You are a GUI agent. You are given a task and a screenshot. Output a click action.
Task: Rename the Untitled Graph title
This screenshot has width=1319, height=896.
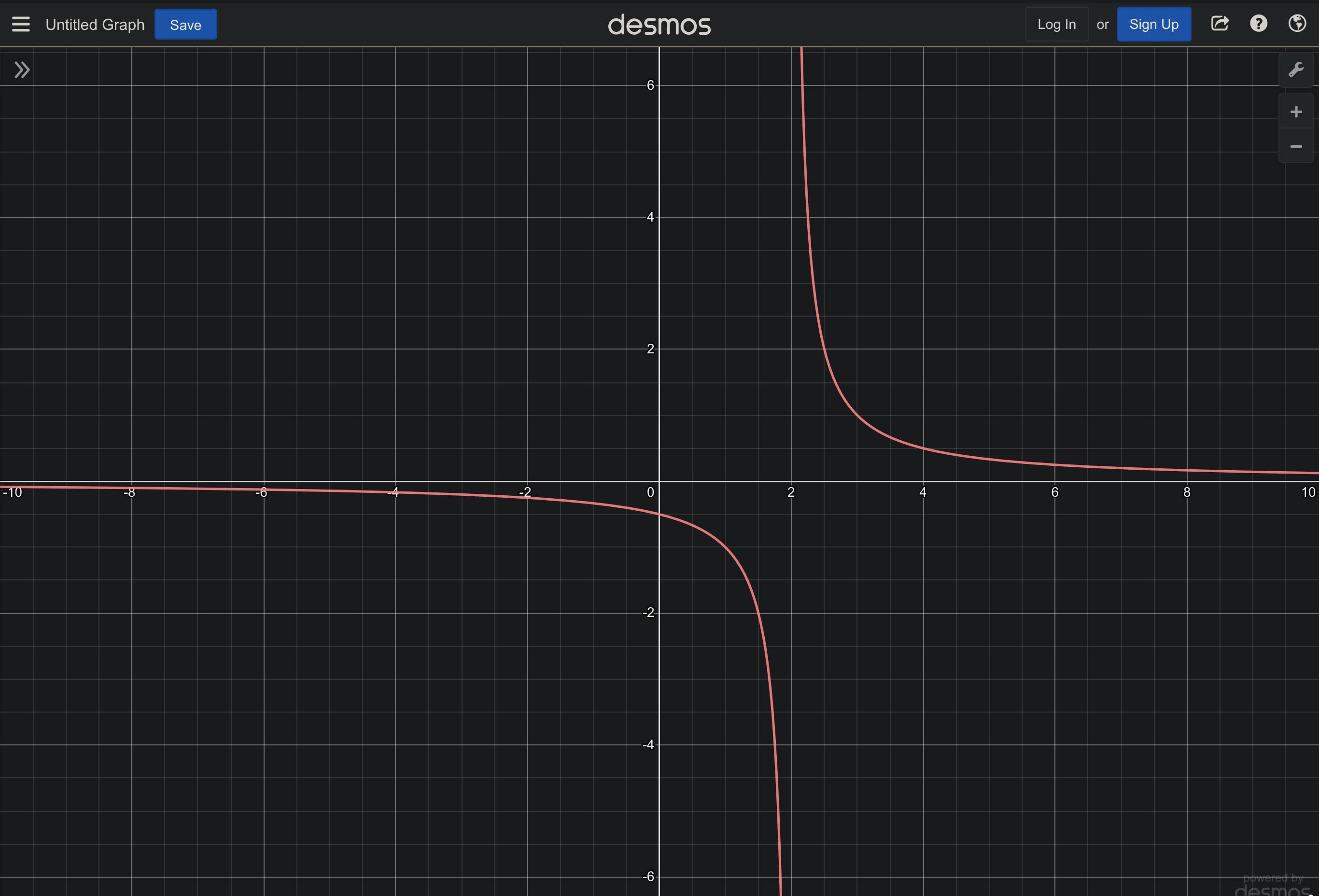click(95, 25)
